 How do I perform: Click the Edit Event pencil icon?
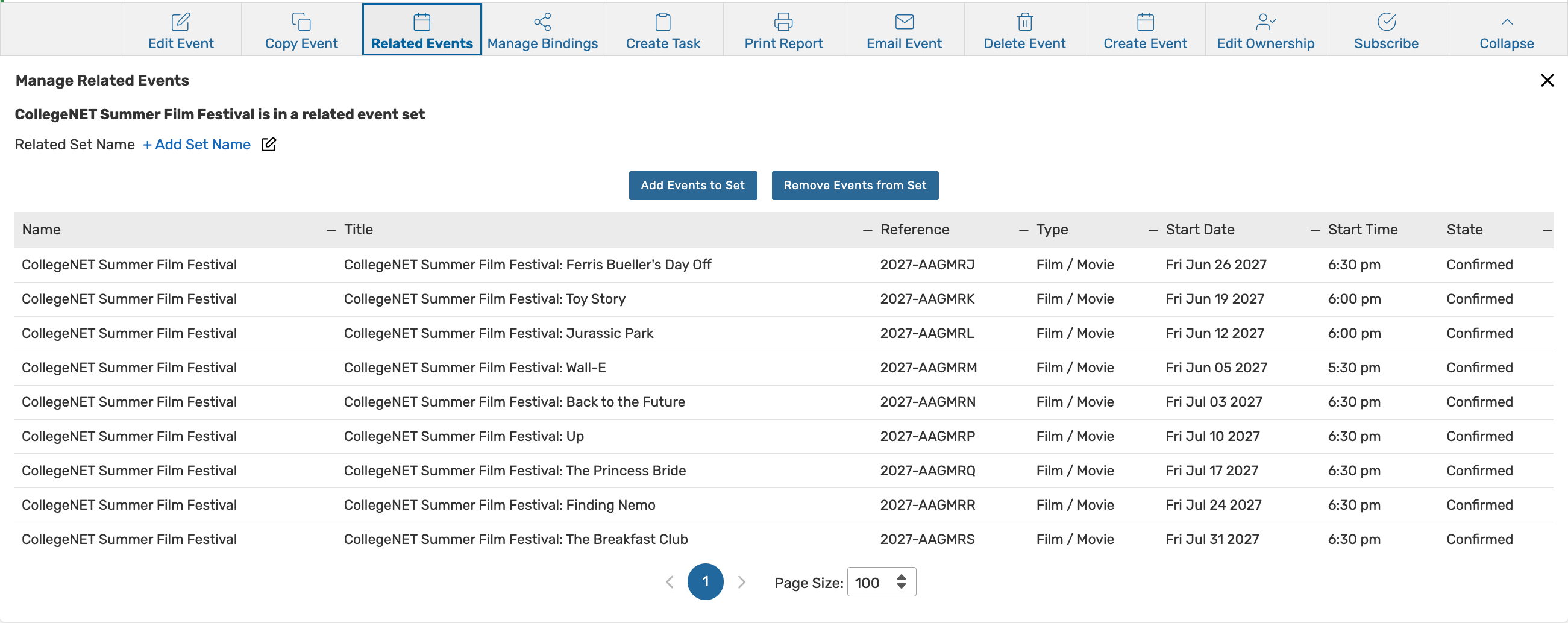point(181,22)
